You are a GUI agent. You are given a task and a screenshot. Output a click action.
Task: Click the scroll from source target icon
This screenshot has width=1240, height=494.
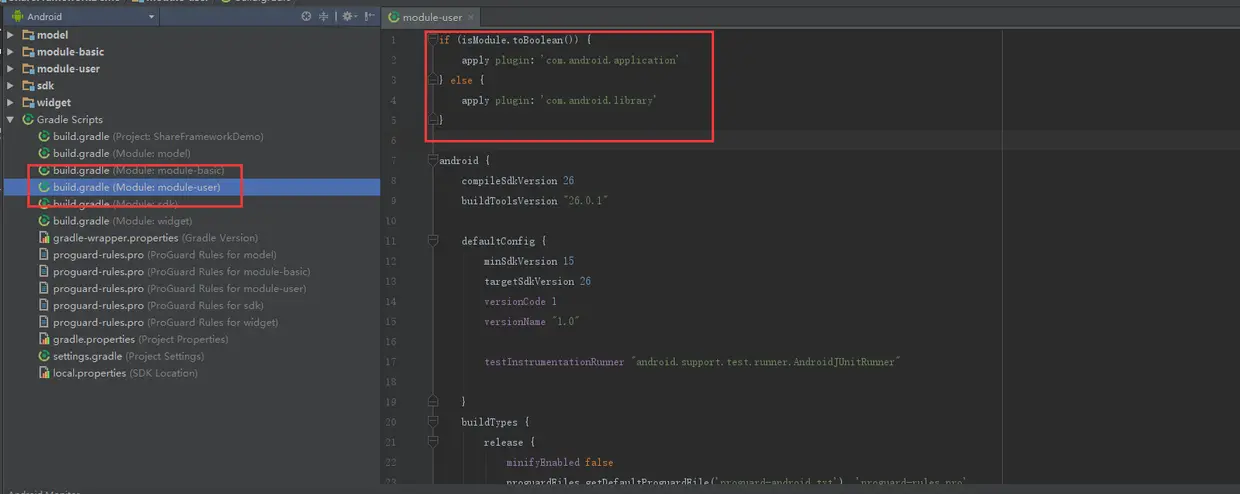(306, 17)
